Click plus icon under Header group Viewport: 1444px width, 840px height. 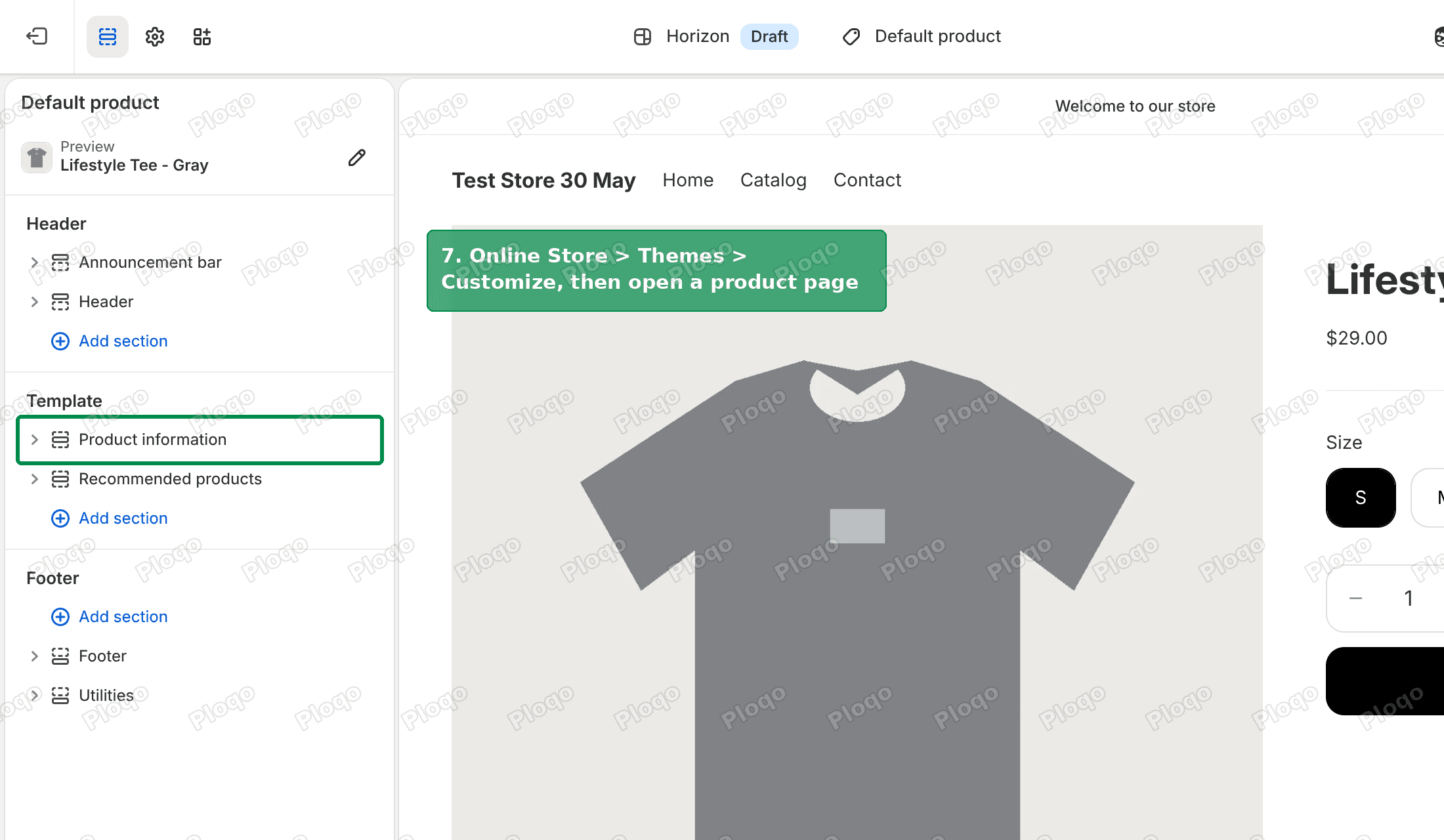pyautogui.click(x=60, y=341)
